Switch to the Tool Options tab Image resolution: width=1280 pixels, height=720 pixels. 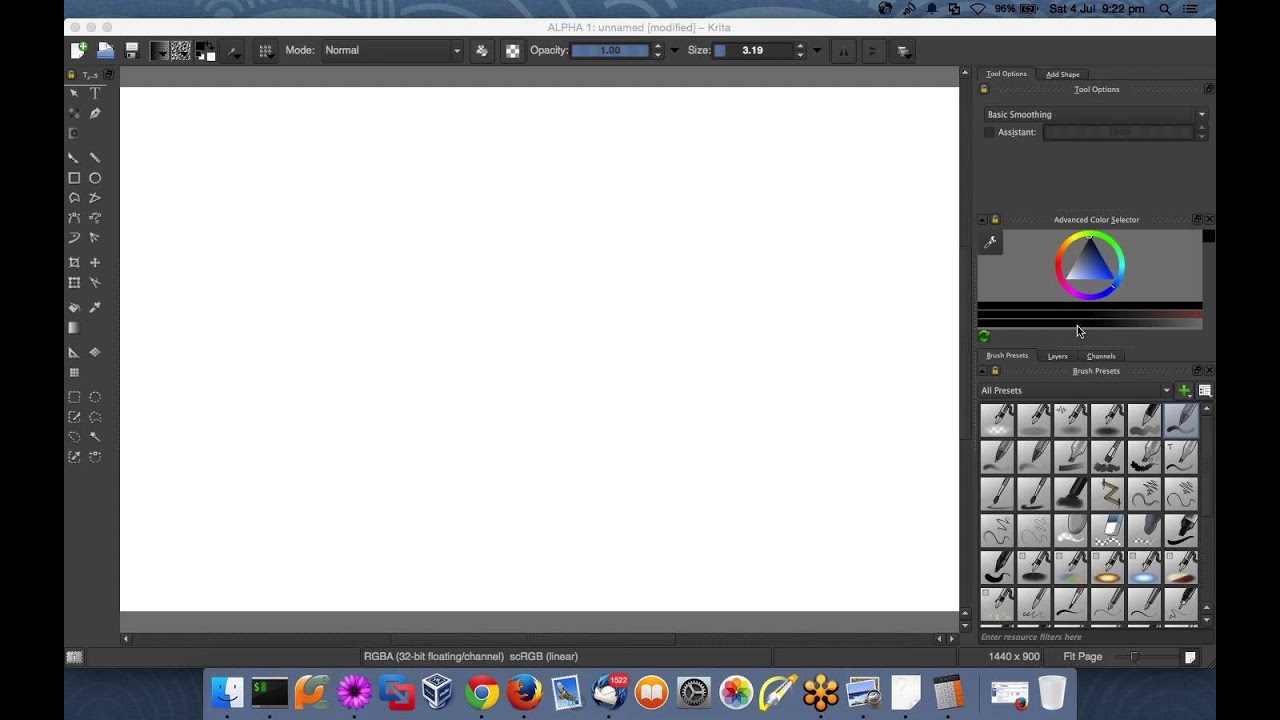pyautogui.click(x=1006, y=74)
